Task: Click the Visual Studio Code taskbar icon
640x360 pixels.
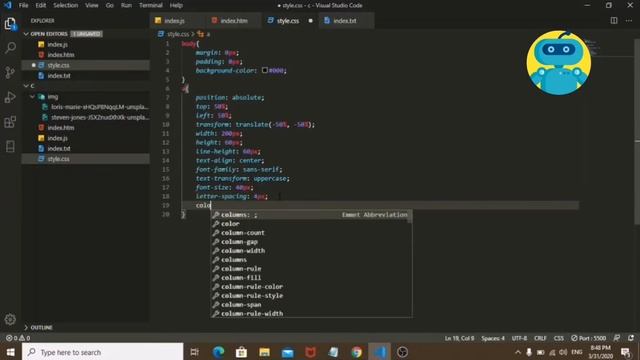Action: (380, 352)
